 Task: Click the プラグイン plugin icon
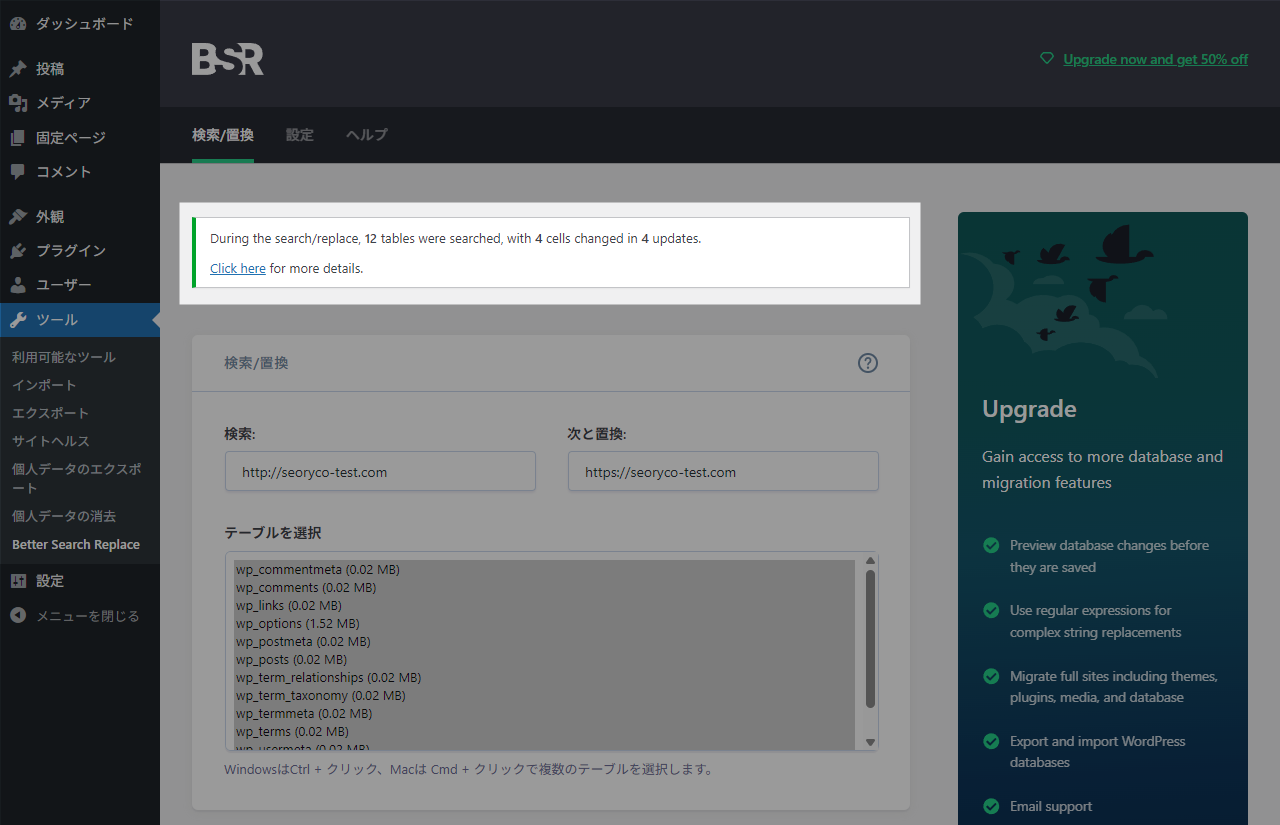(17, 250)
